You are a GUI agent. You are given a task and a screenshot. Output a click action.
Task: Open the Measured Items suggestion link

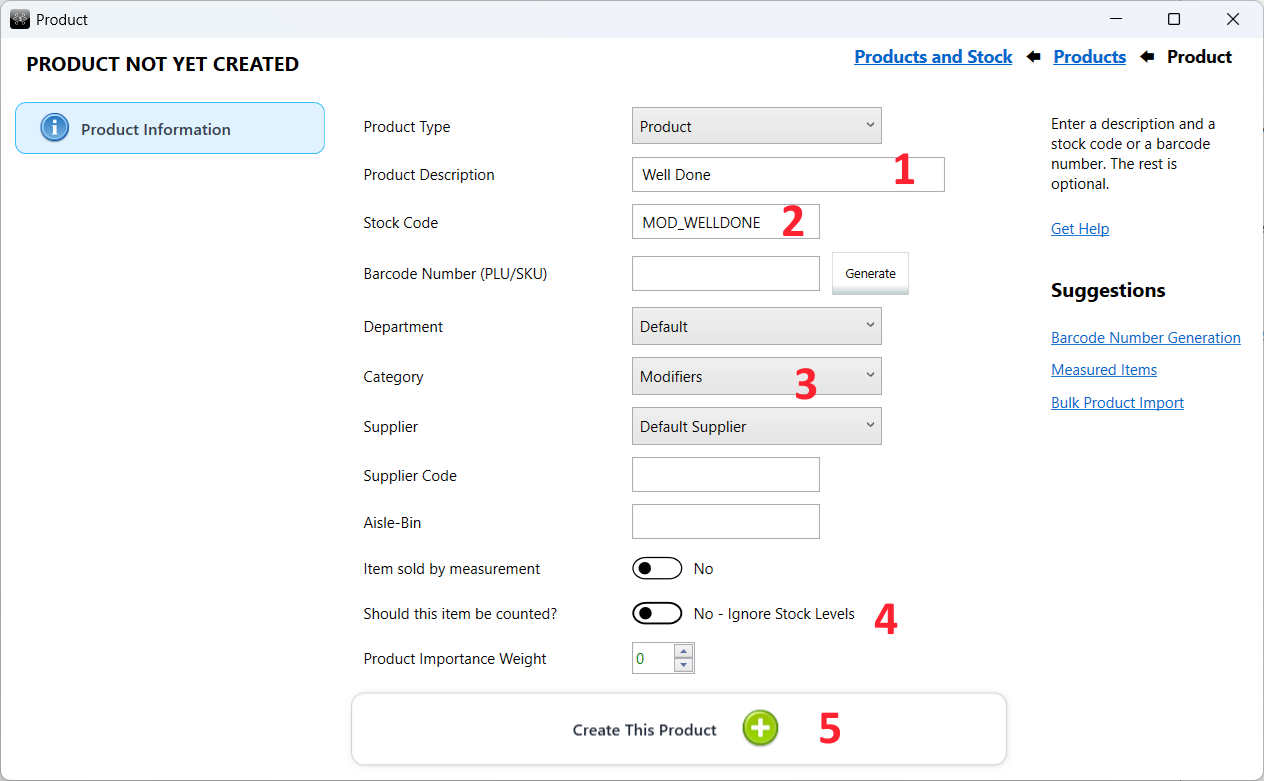(x=1104, y=370)
